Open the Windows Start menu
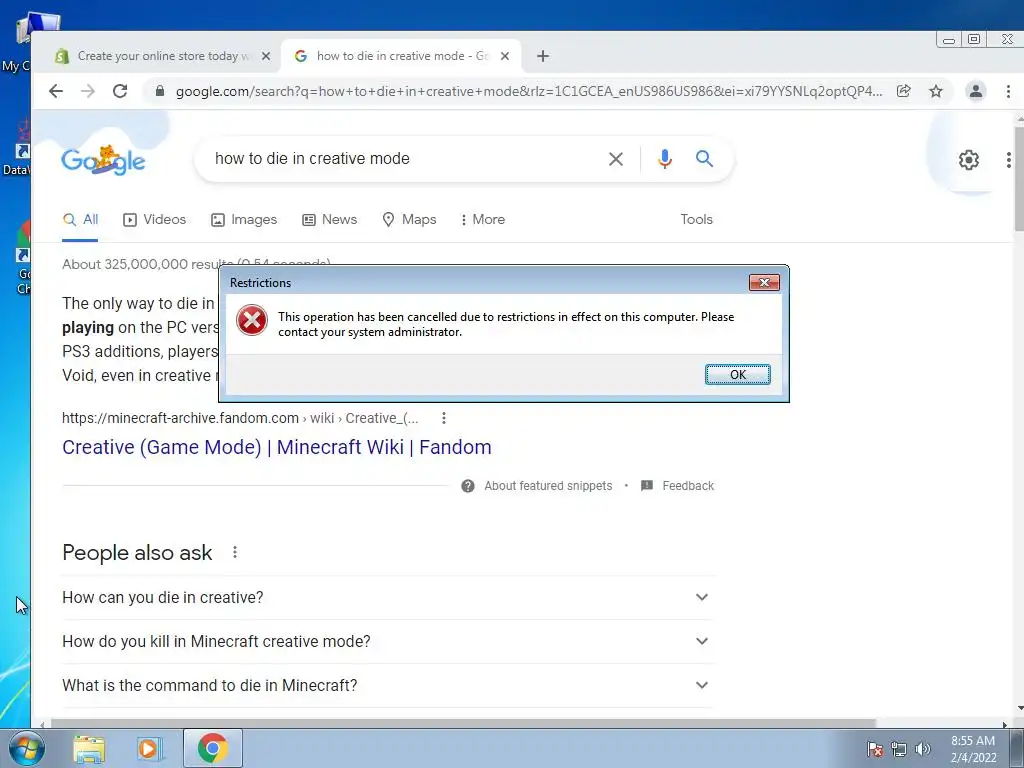 [x=27, y=748]
